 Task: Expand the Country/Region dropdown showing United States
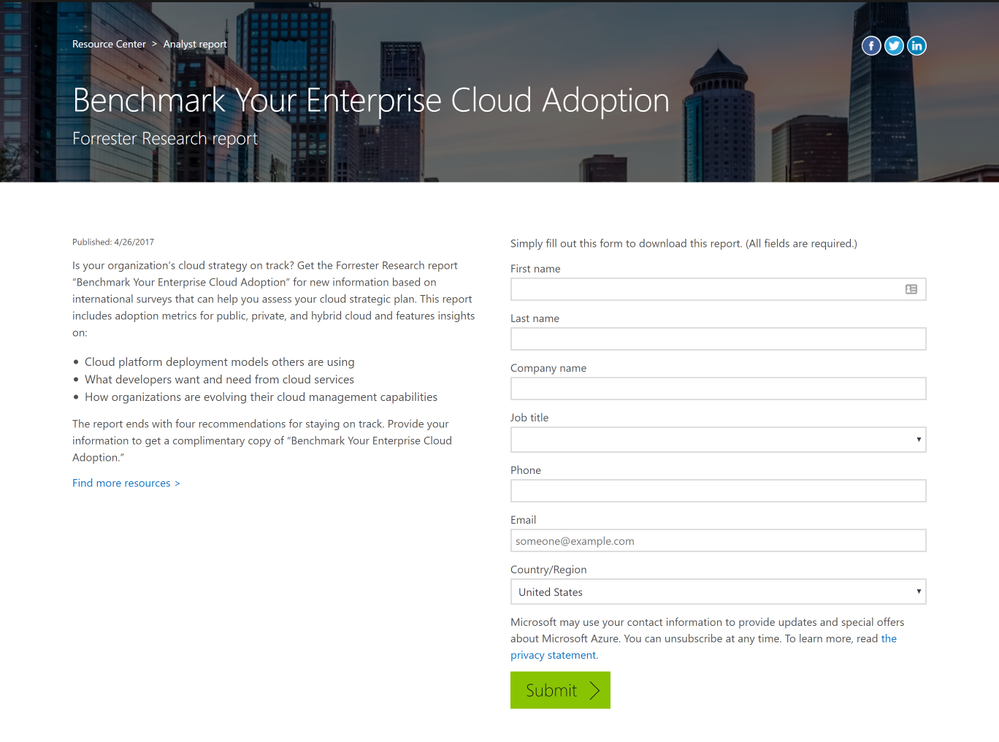coord(717,591)
